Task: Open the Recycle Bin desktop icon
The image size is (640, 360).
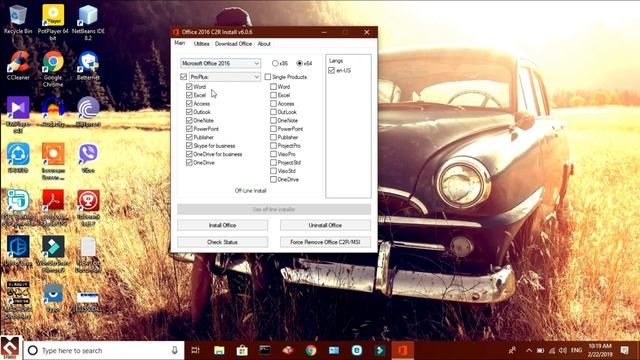Action: [18, 20]
